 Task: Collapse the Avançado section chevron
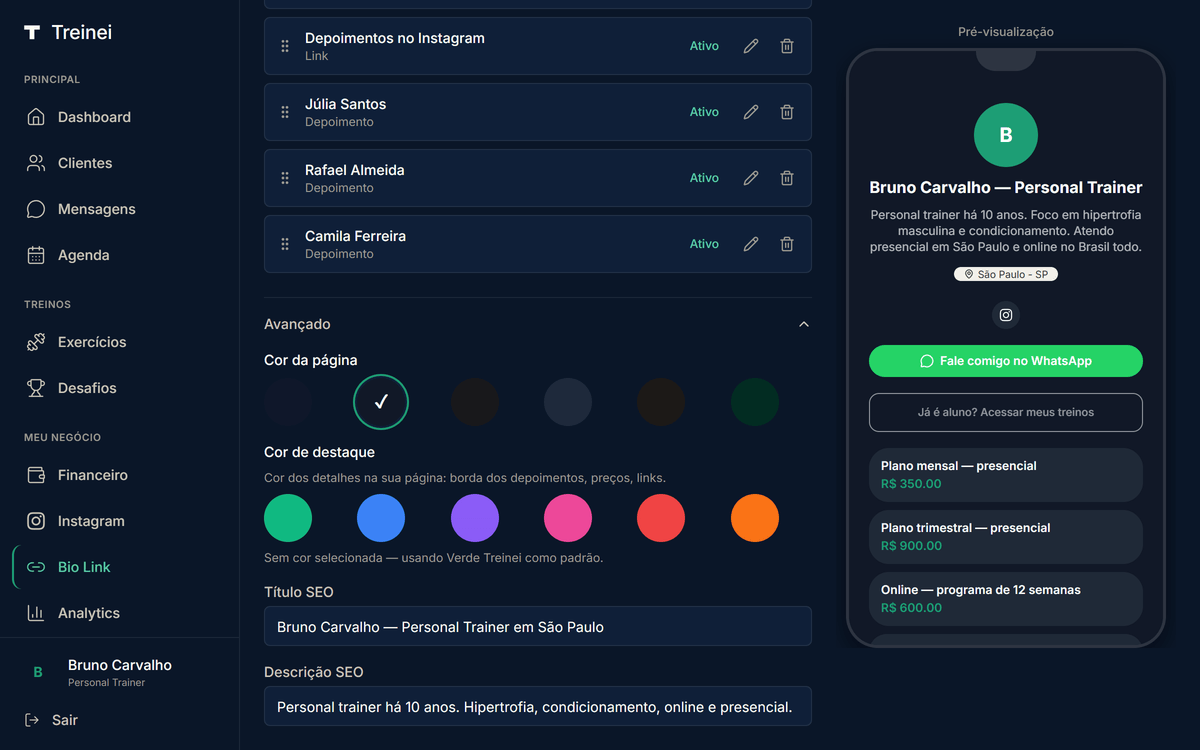(x=804, y=324)
